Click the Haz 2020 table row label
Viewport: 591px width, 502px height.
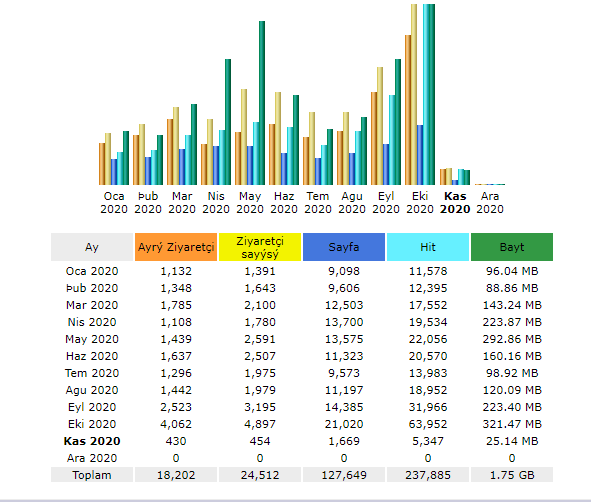(92, 356)
